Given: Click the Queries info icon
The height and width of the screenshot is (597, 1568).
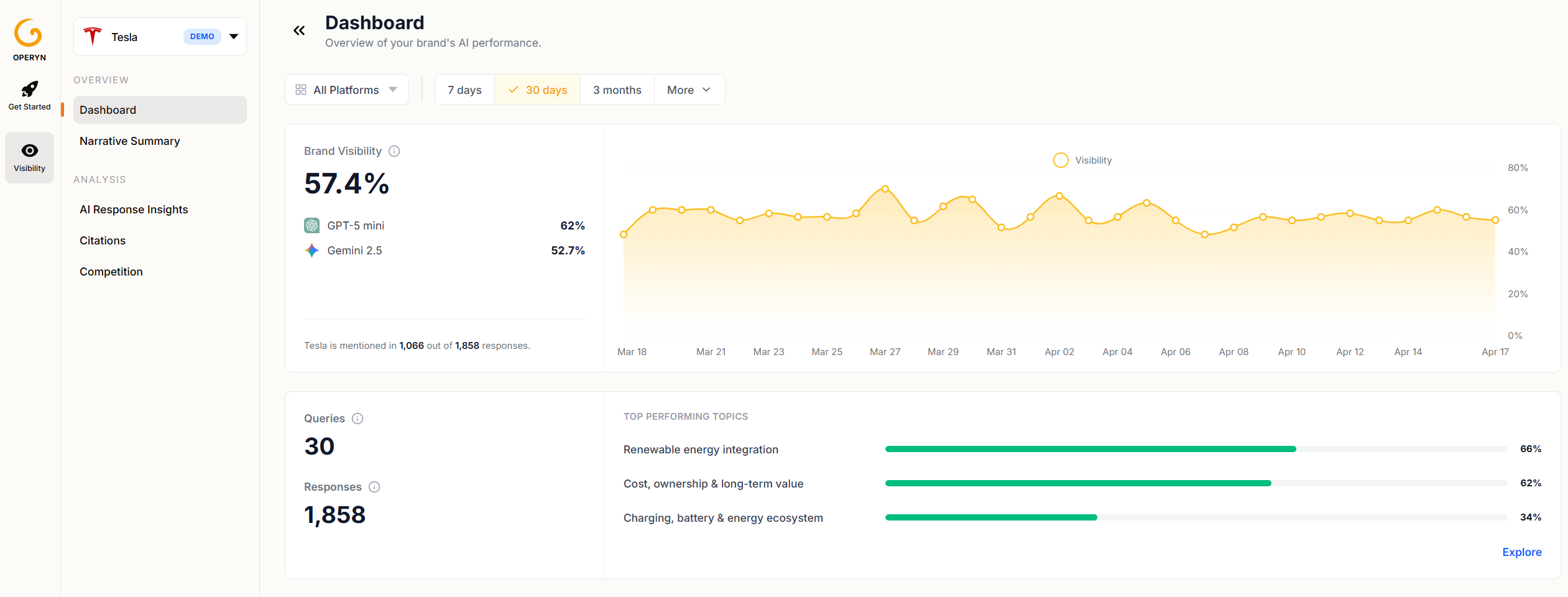Looking at the screenshot, I should click(x=357, y=419).
